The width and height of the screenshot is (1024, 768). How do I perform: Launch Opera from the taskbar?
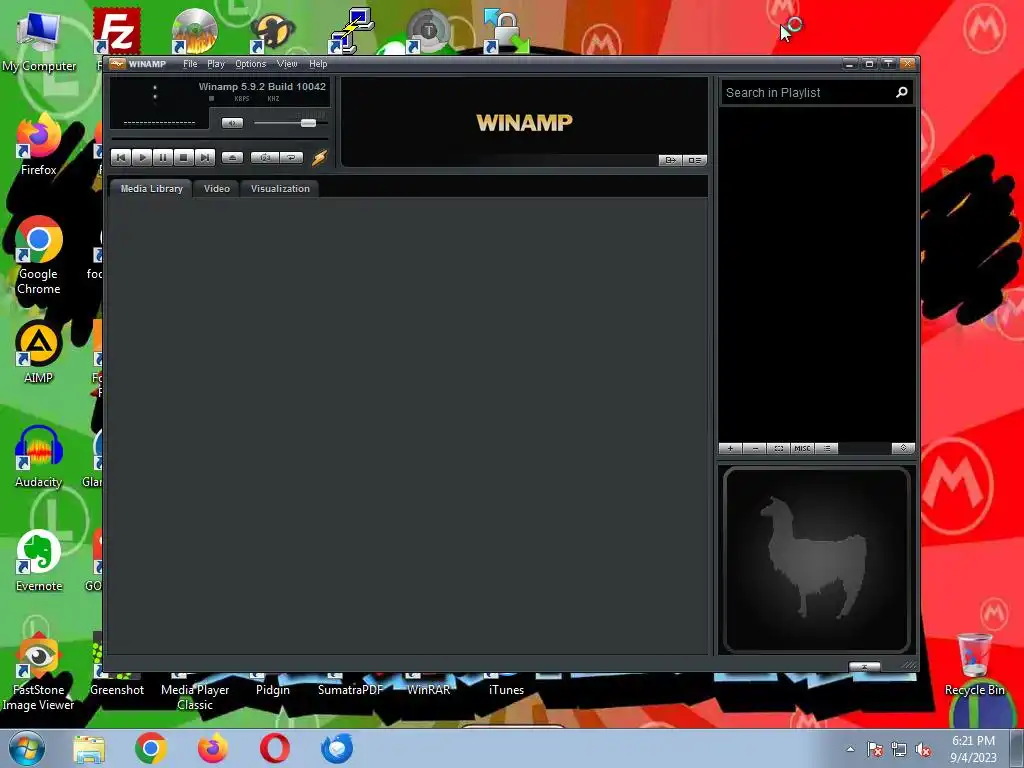pyautogui.click(x=275, y=748)
